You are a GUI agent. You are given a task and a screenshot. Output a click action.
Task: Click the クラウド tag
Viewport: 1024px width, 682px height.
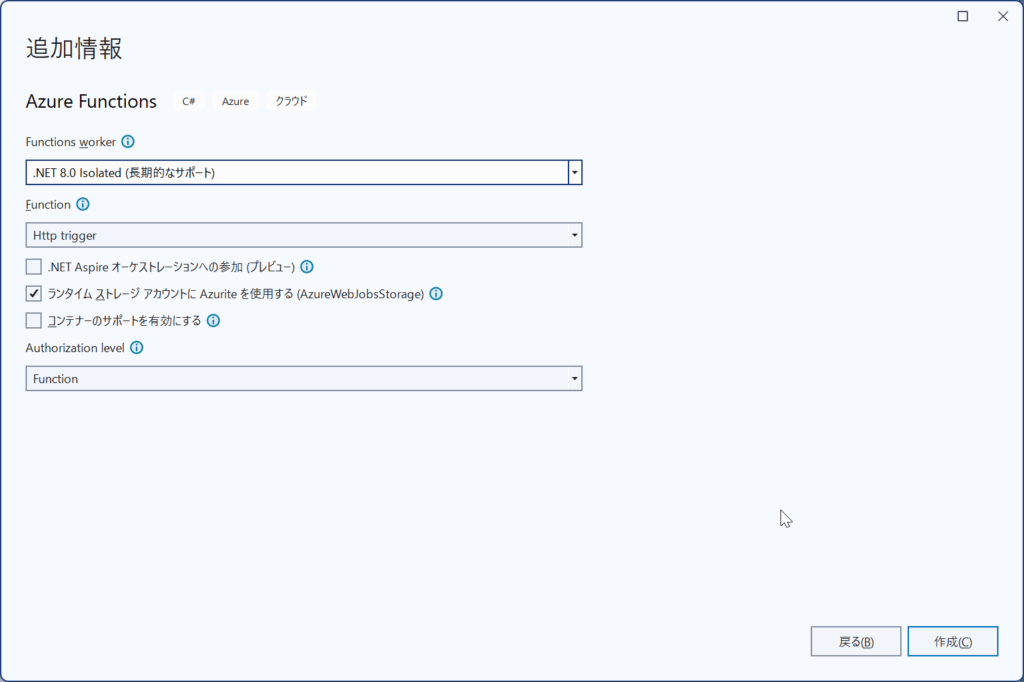[291, 101]
